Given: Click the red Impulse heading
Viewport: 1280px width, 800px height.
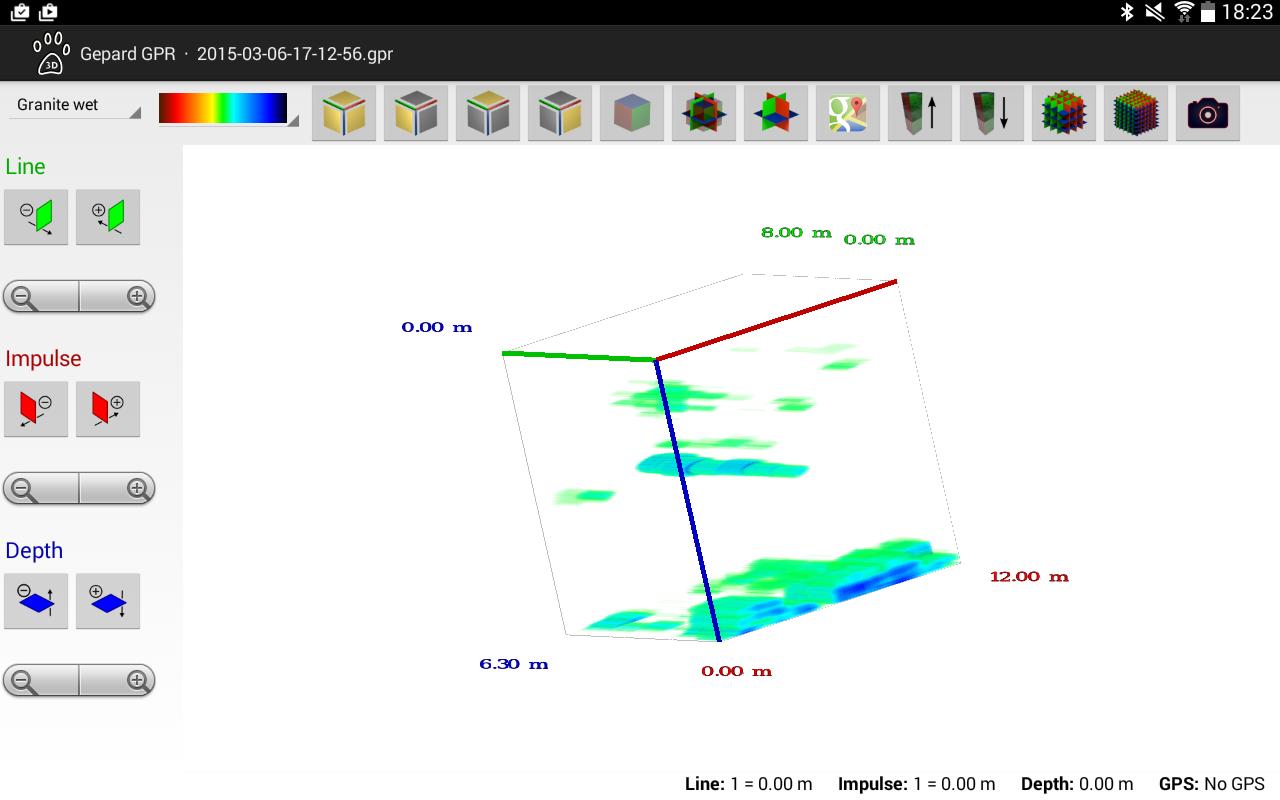Looking at the screenshot, I should 43,359.
